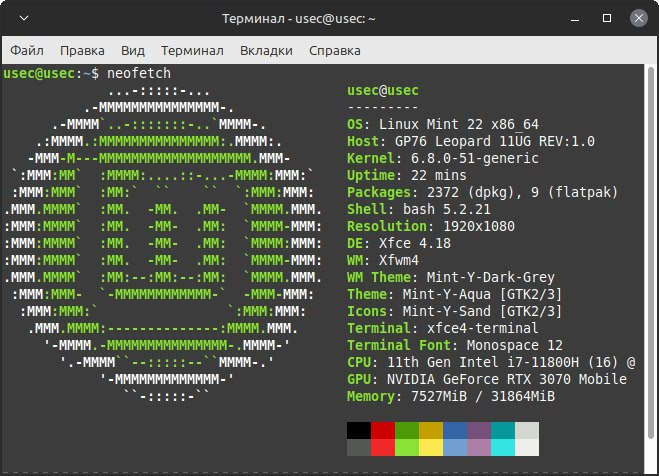Click the Host: GP76 Leopard line
This screenshot has height=476, width=659.
(471, 141)
